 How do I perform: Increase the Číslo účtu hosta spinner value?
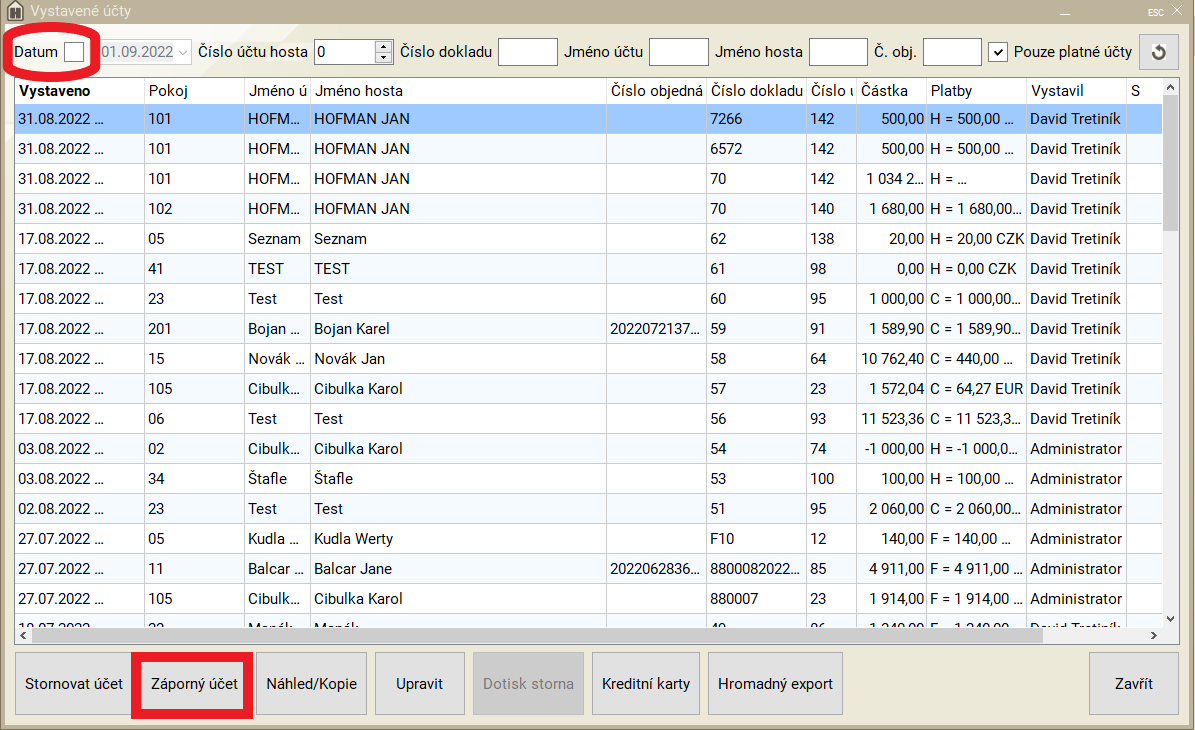pyautogui.click(x=383, y=46)
